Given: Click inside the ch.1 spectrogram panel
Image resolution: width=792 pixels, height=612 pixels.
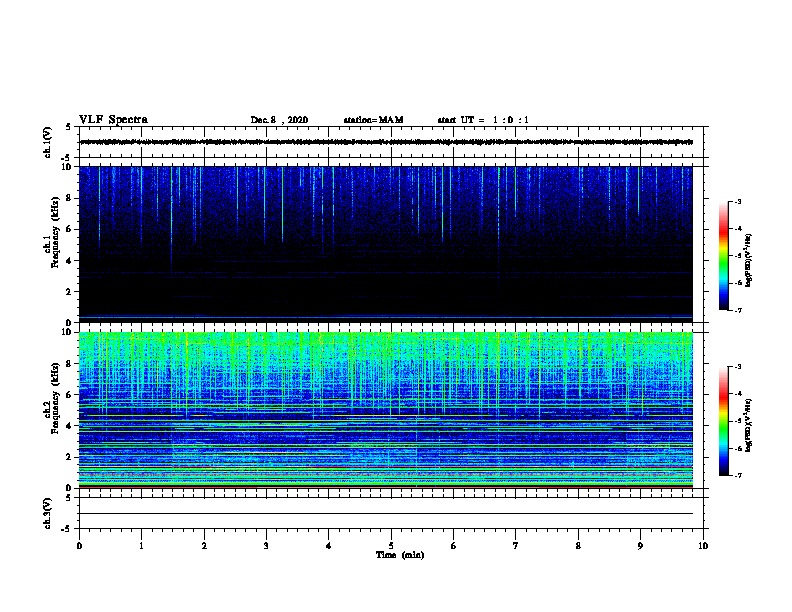Looking at the screenshot, I should pyautogui.click(x=386, y=244).
